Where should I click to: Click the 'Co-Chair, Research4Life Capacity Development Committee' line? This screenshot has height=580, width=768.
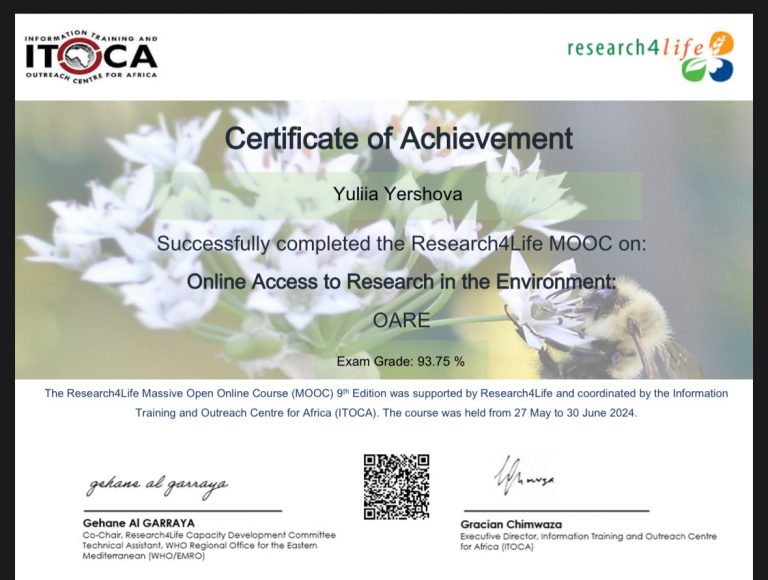point(209,535)
